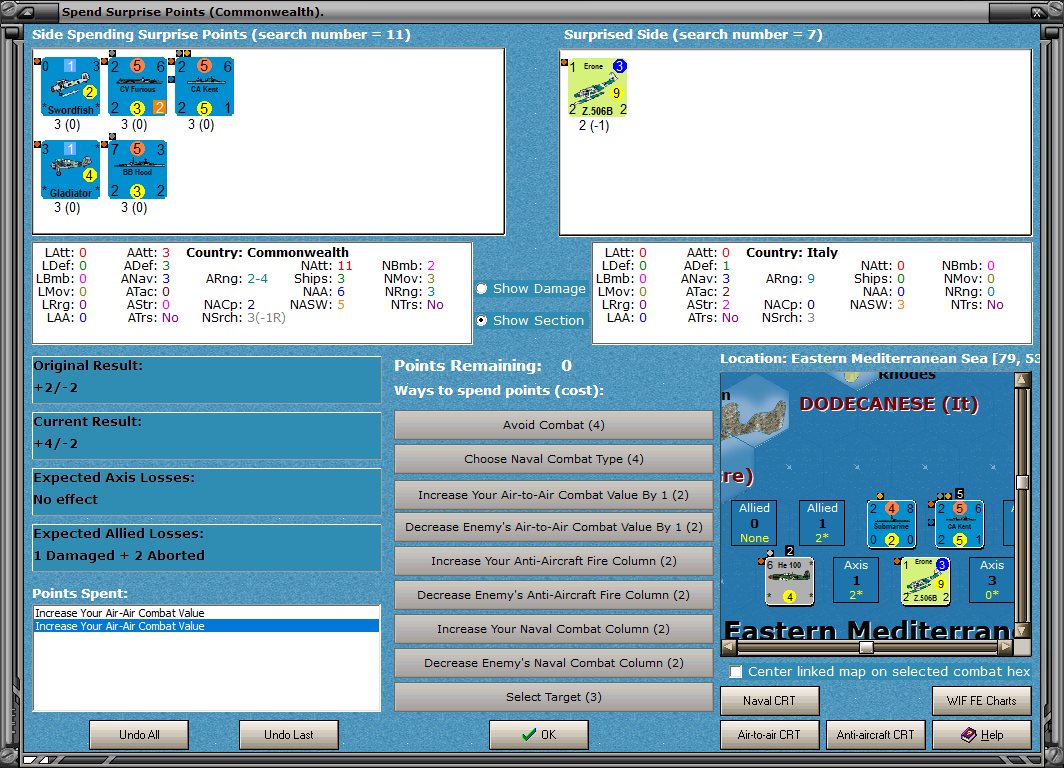Image resolution: width=1064 pixels, height=768 pixels.
Task: Open the window system menu icon
Action: tap(24, 12)
